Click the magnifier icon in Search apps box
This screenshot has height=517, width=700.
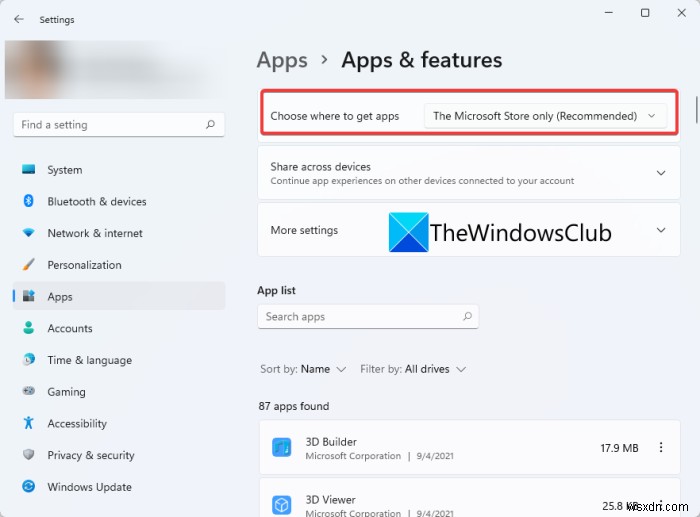(467, 317)
